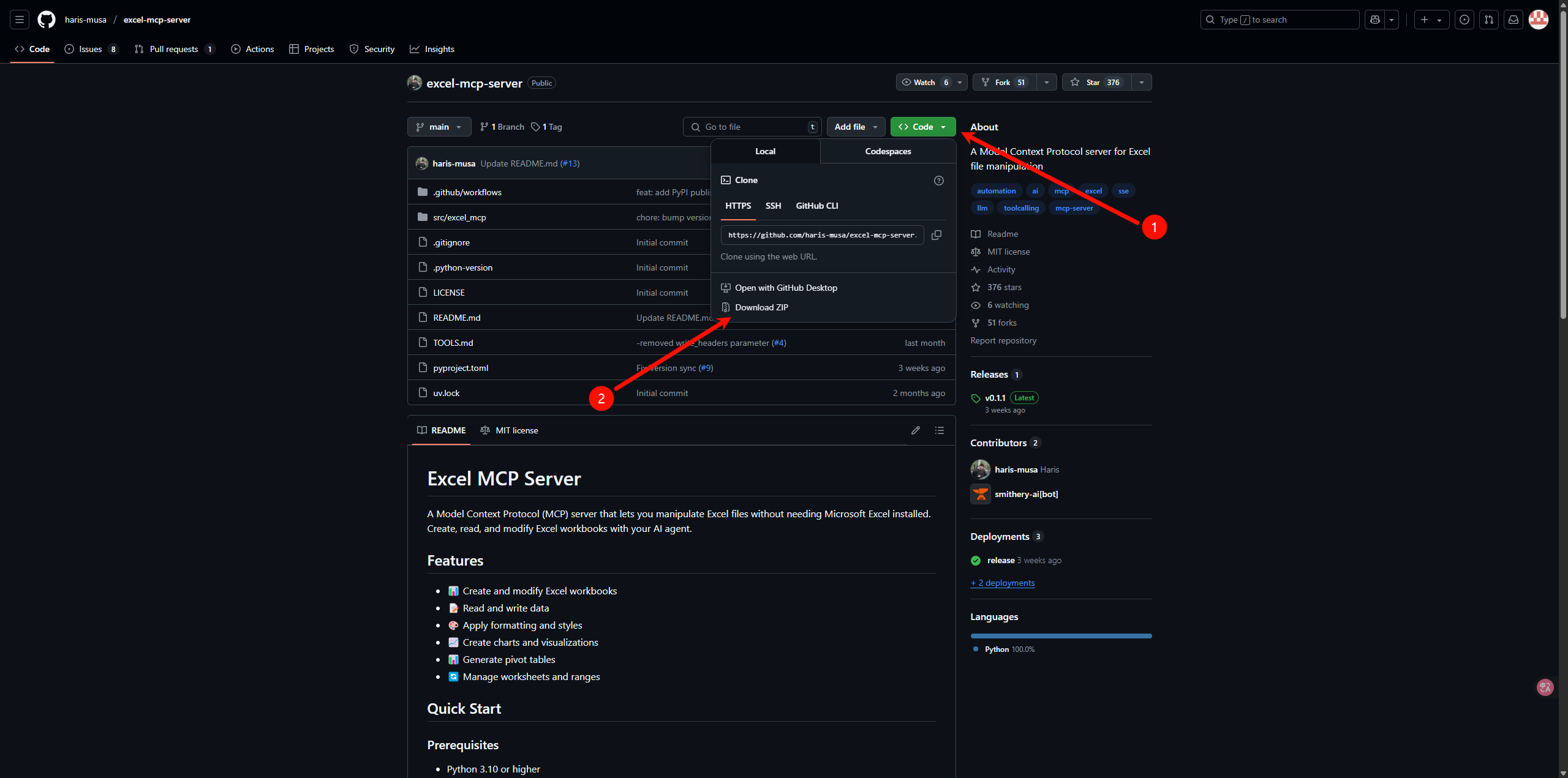Click the haris-musa contributor avatar
1568x778 pixels.
tap(981, 469)
